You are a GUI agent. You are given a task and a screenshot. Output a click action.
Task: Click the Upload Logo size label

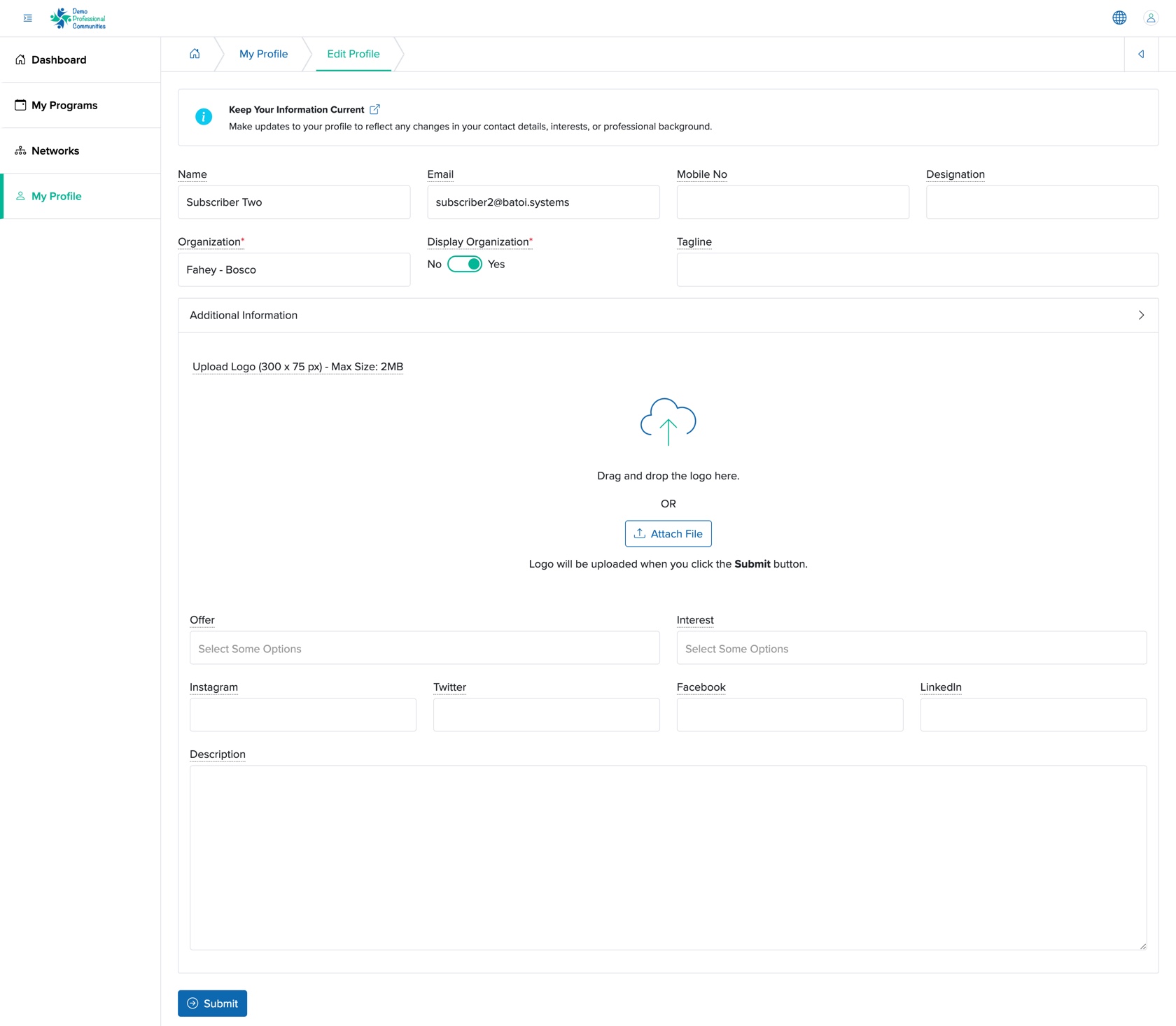click(x=297, y=367)
